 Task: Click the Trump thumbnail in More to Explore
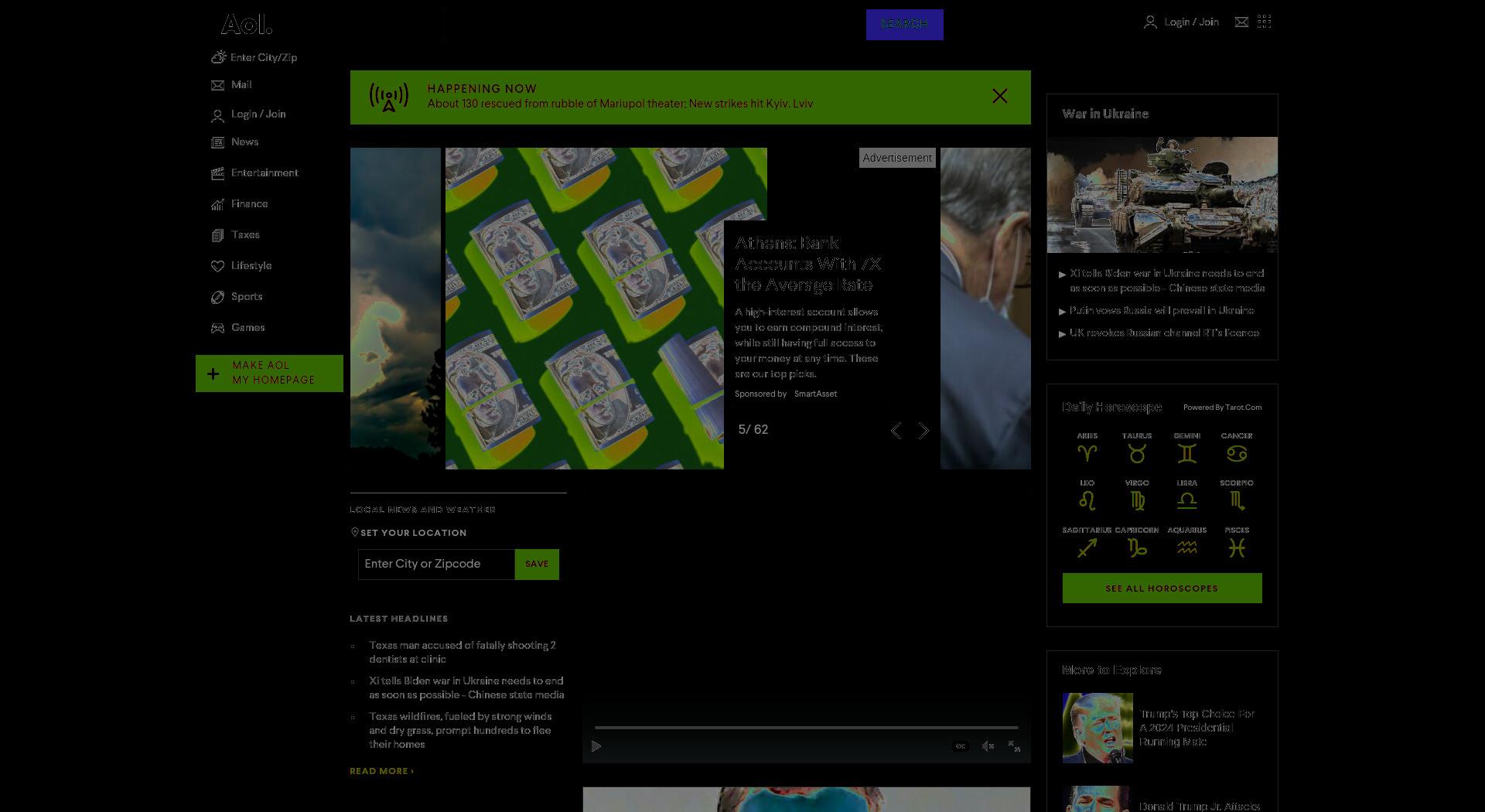point(1098,728)
